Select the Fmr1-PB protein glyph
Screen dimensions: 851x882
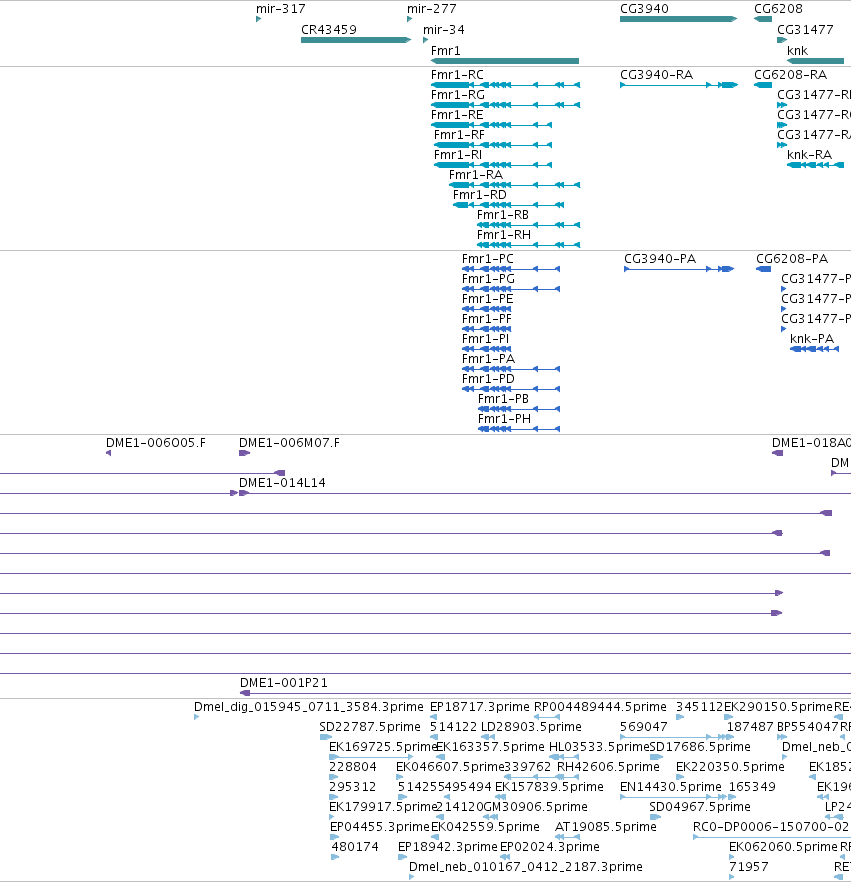pos(519,409)
